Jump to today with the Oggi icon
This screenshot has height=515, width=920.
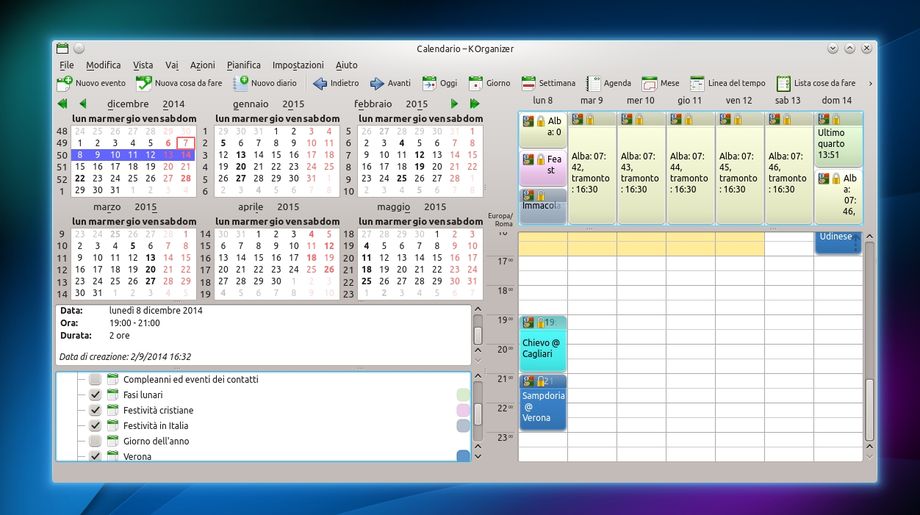429,84
